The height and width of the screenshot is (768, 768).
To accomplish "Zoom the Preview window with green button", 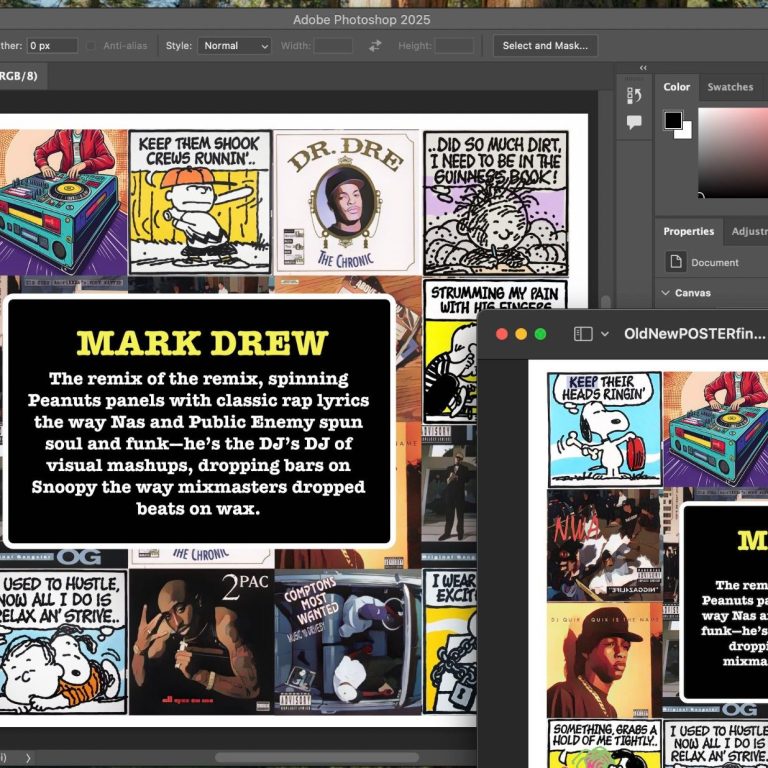I will 540,334.
